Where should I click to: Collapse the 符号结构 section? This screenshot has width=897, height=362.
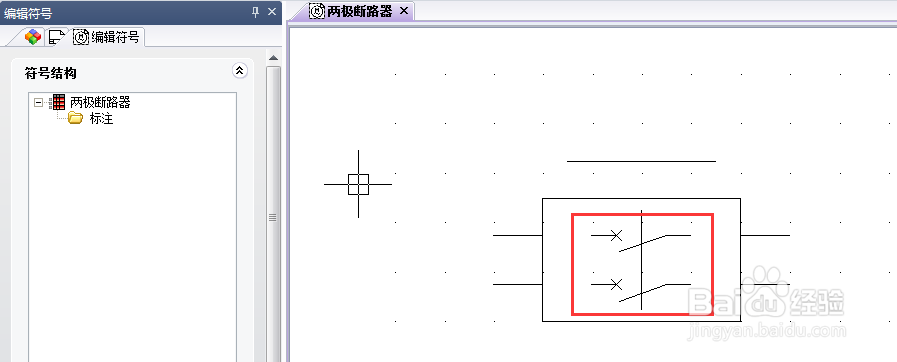[x=240, y=71]
